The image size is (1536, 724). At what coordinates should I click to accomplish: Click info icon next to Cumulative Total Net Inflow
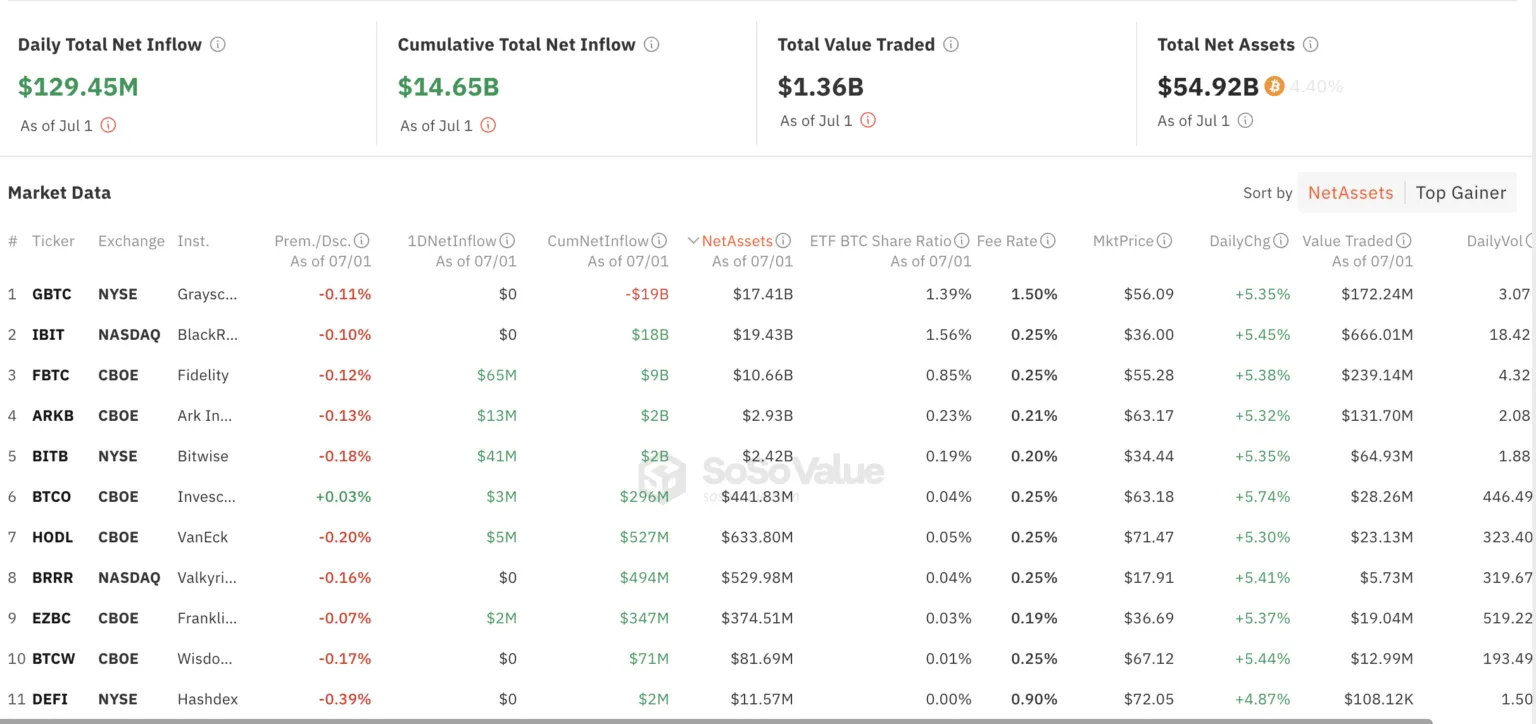click(651, 45)
